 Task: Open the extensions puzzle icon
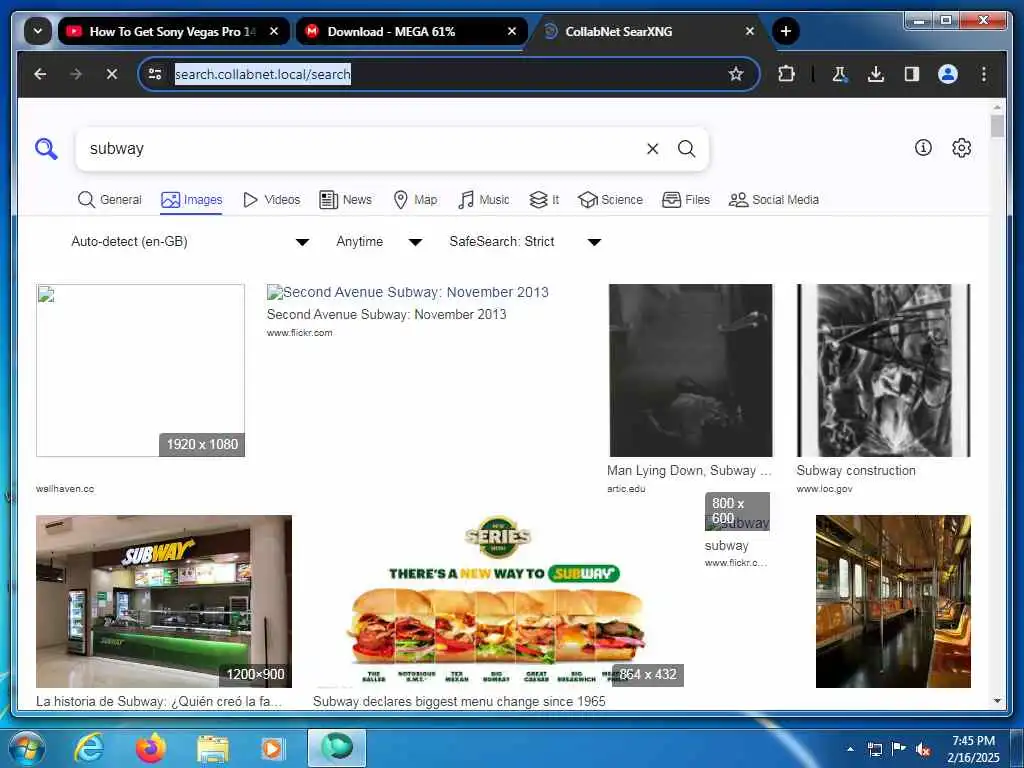pyautogui.click(x=786, y=74)
